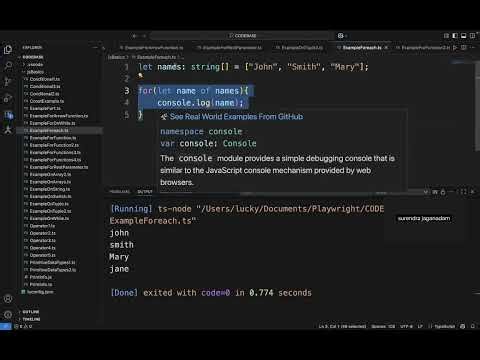This screenshot has width=480, height=360.
Task: Open Operator3.ts in file tree
Action: tap(42, 240)
